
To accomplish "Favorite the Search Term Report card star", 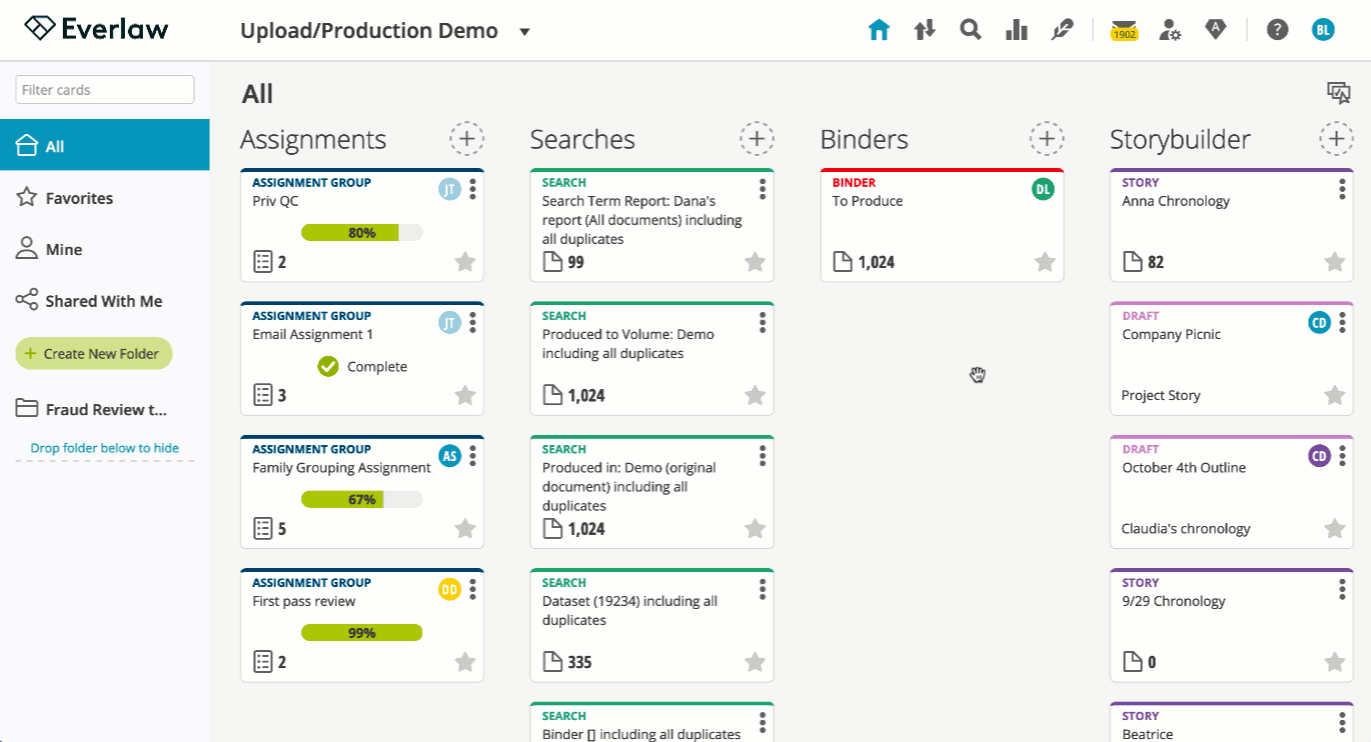I will click(x=755, y=262).
